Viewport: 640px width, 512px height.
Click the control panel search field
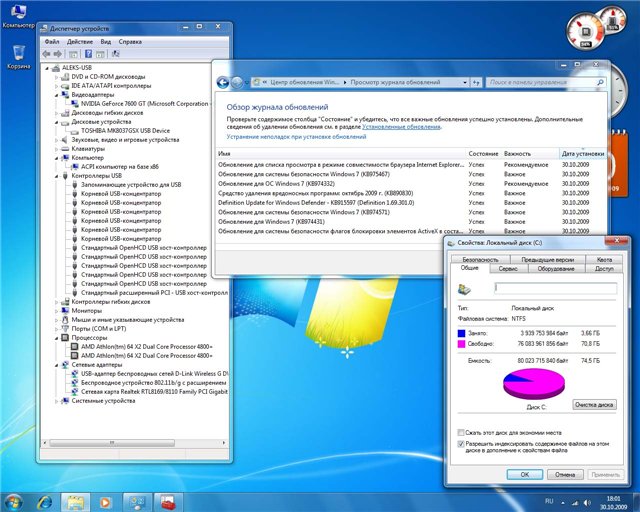tap(546, 82)
